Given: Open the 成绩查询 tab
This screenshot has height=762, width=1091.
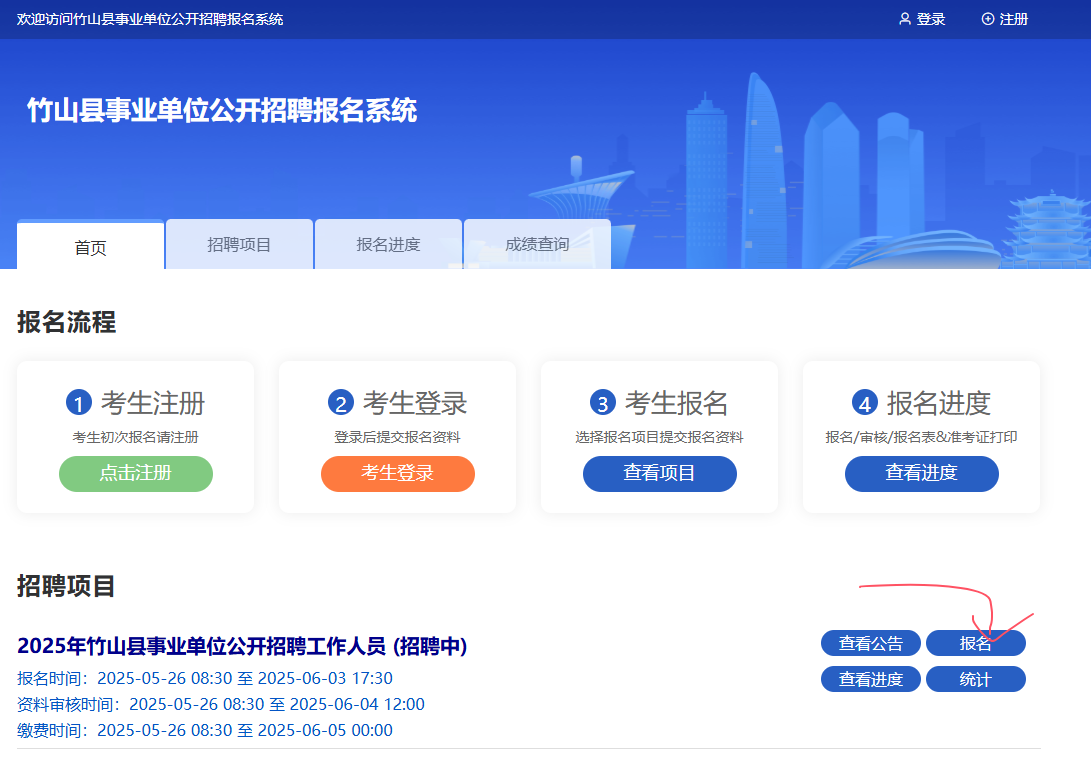Looking at the screenshot, I should tap(537, 244).
